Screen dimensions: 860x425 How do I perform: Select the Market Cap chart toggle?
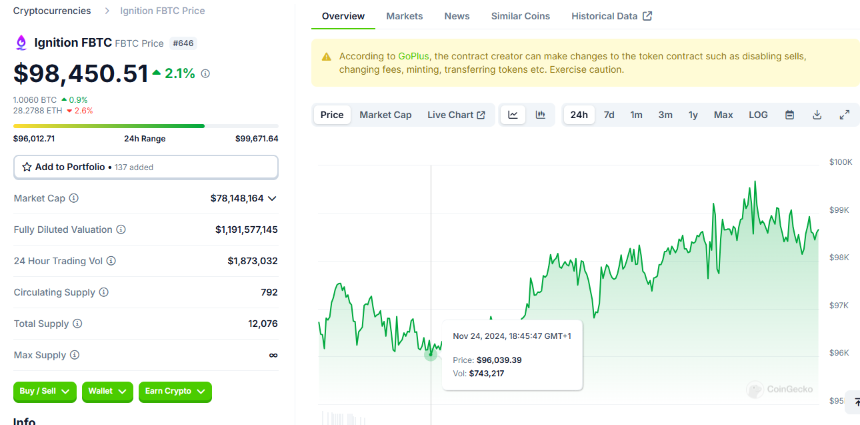coord(385,115)
